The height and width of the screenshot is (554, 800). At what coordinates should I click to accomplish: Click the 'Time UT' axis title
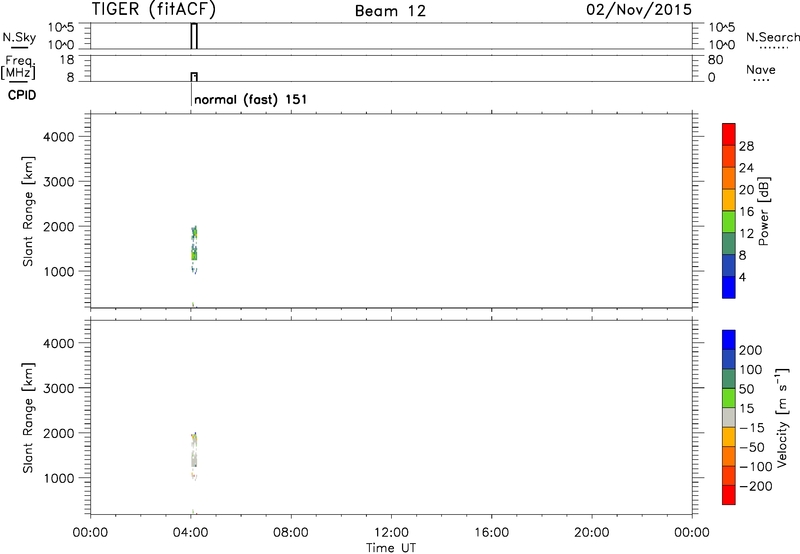point(391,548)
